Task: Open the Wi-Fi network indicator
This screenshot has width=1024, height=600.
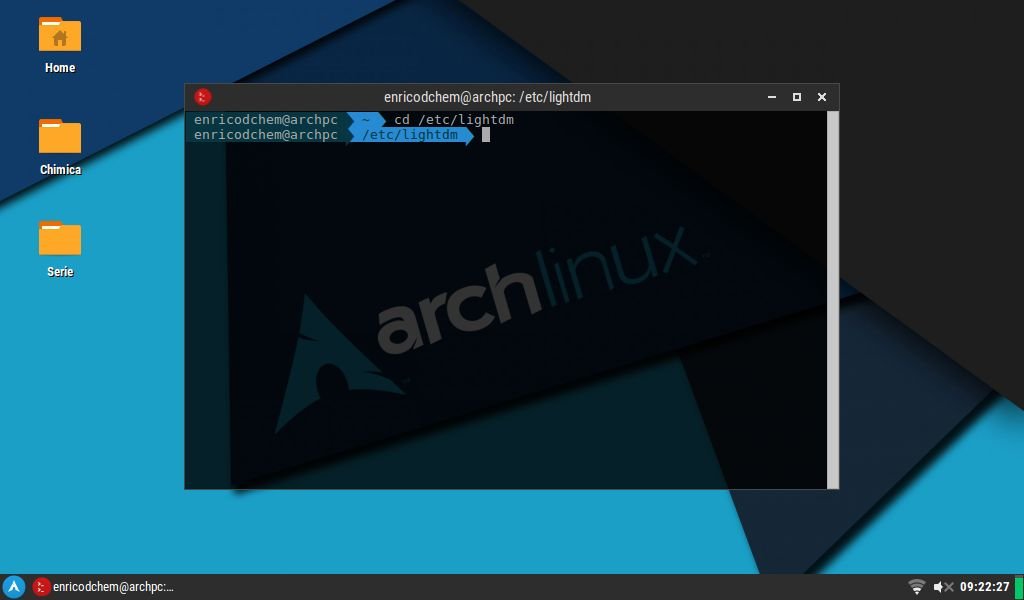Action: click(x=916, y=587)
